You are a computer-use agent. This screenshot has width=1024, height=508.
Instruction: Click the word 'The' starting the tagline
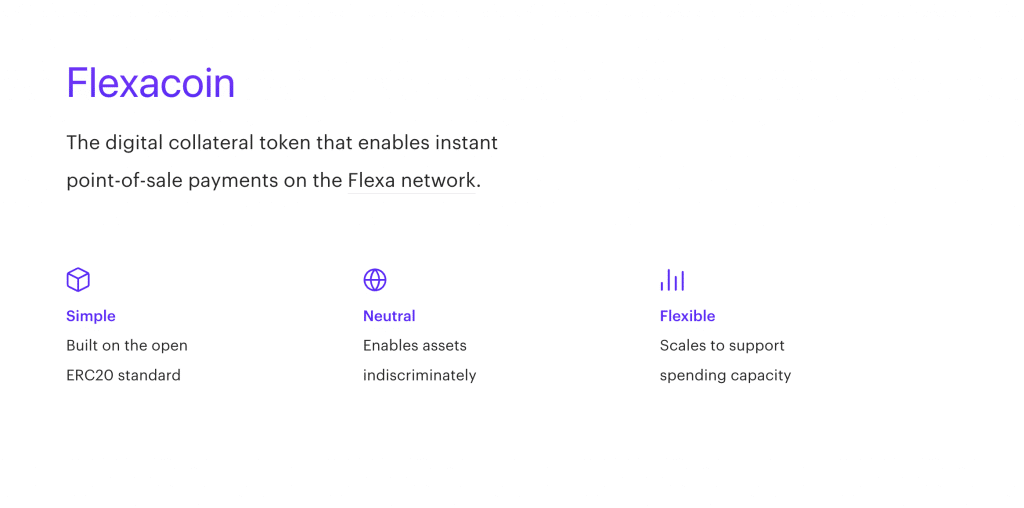83,143
